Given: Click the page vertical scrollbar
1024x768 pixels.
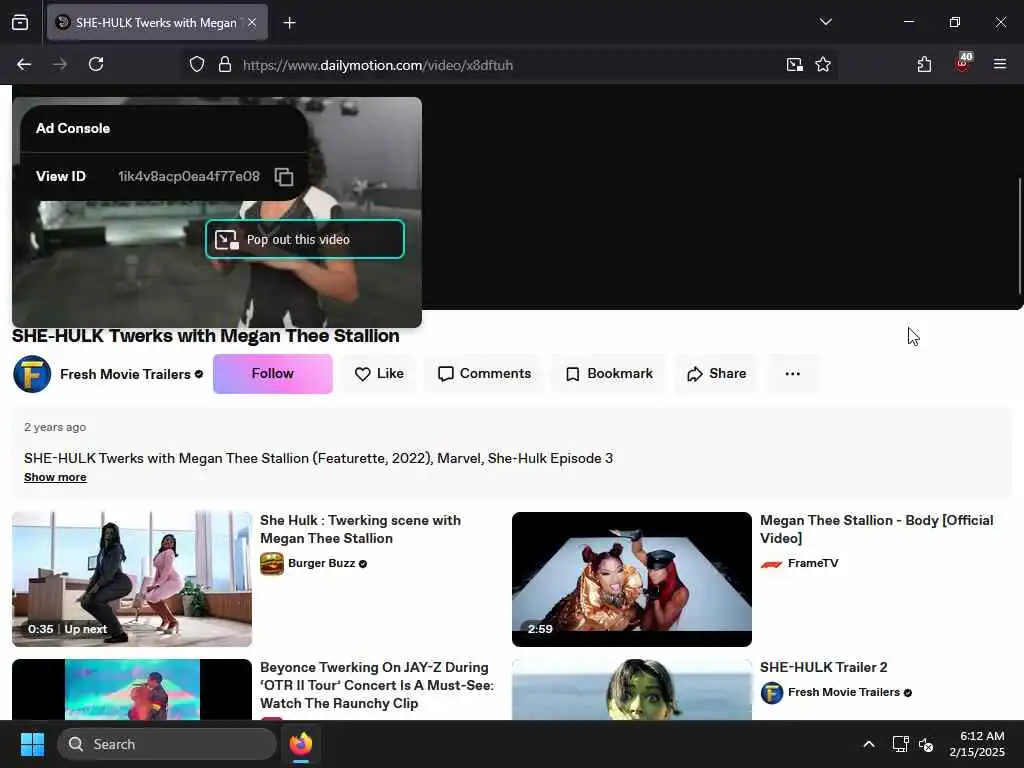Looking at the screenshot, I should pos(1020,236).
